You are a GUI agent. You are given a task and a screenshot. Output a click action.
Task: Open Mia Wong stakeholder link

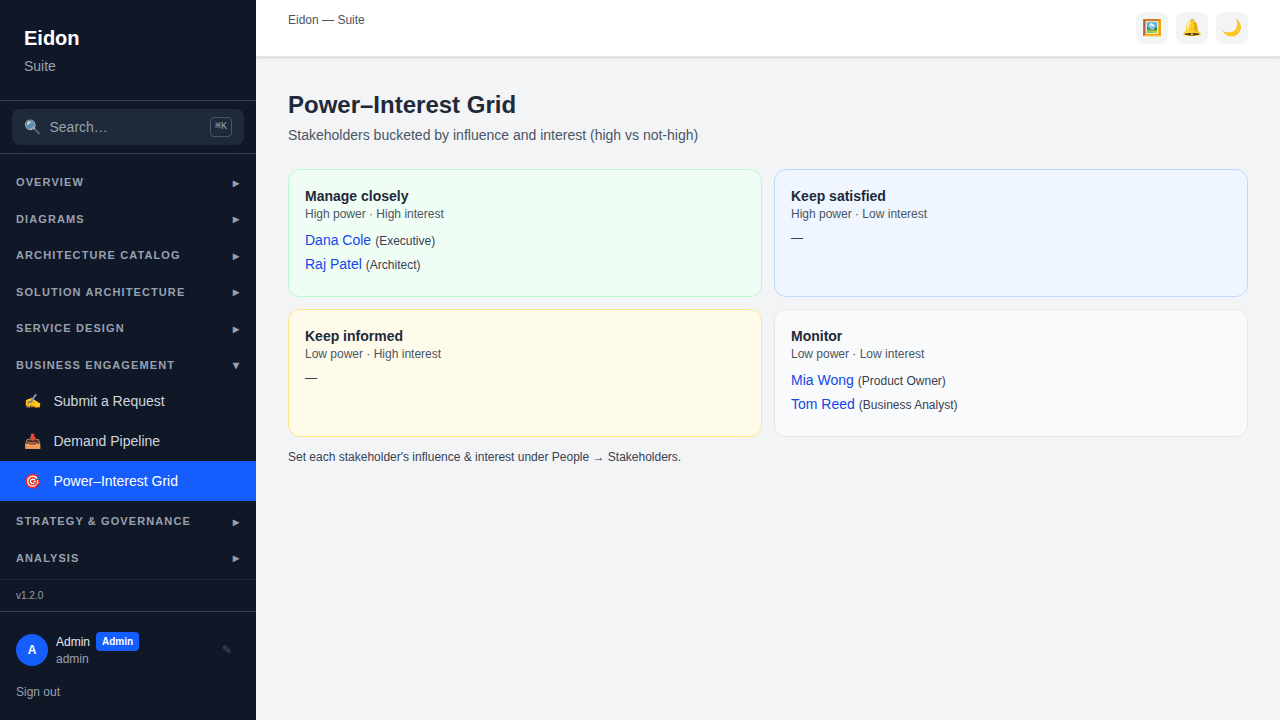pos(822,380)
